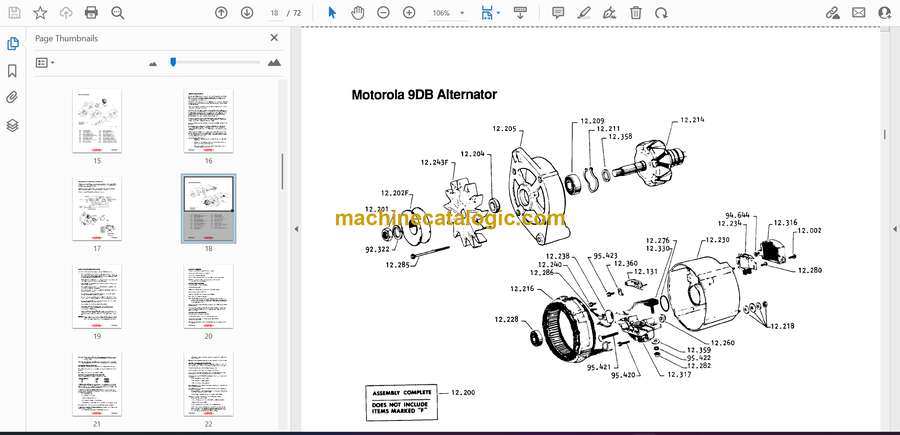Bookmark this document with the star icon
Image resolution: width=900 pixels, height=435 pixels.
tap(40, 13)
